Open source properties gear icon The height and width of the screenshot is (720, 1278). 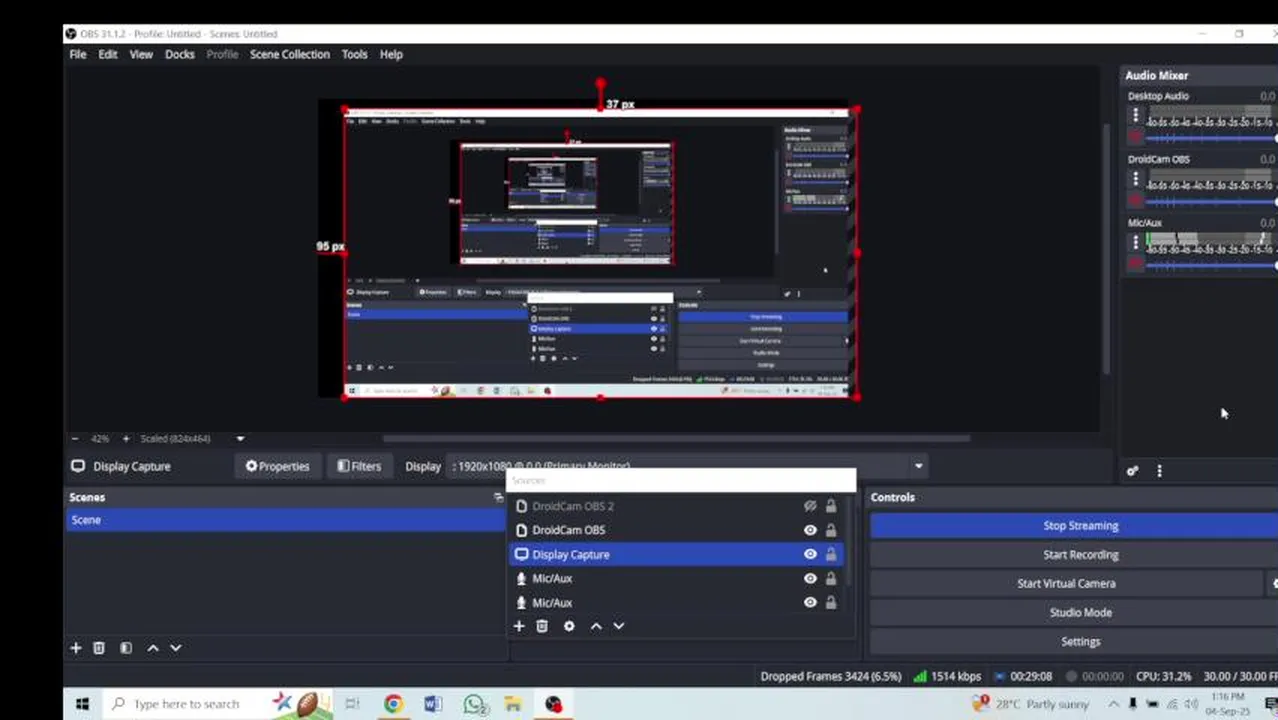coord(569,626)
